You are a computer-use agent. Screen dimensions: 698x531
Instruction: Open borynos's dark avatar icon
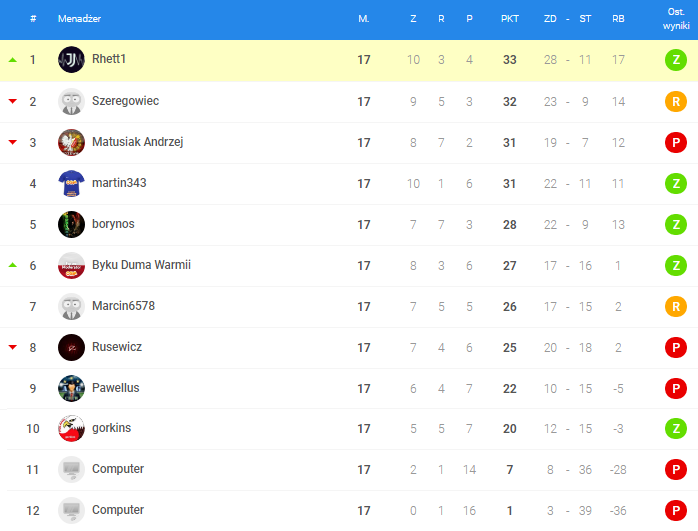pos(71,224)
